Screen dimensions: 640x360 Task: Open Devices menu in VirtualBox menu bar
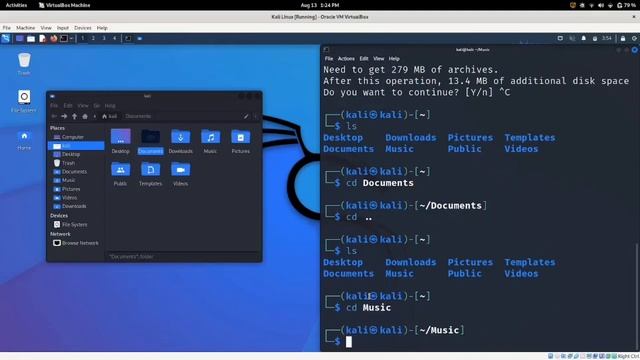[x=82, y=28]
